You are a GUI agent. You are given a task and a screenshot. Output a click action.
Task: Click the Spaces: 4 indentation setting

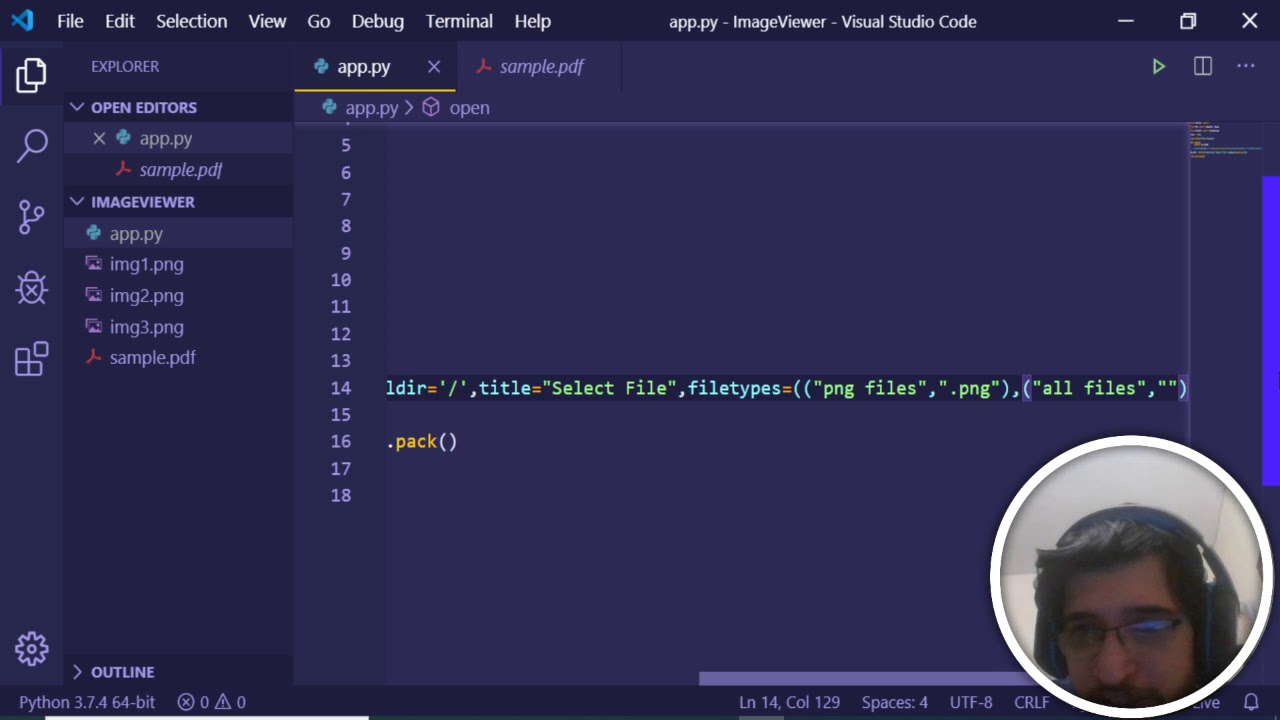point(894,702)
